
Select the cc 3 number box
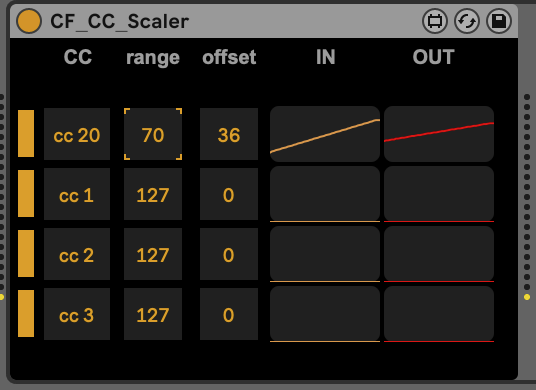point(77,314)
